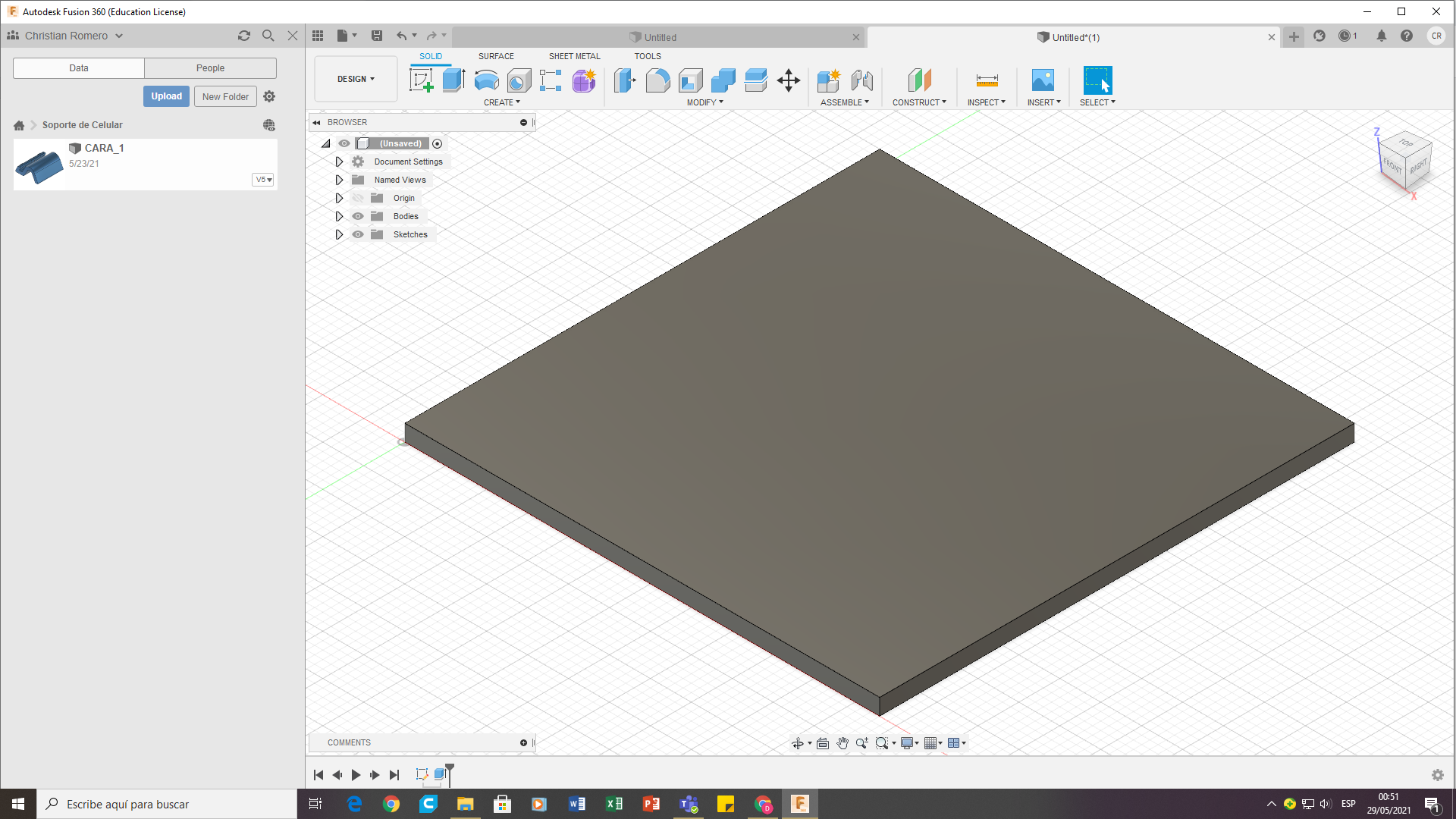The width and height of the screenshot is (1456, 819).
Task: Expand Document Settings node
Action: click(339, 162)
